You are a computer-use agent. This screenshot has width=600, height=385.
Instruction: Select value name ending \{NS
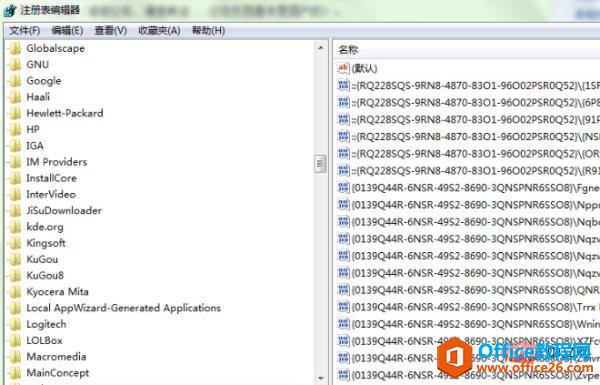[475, 136]
